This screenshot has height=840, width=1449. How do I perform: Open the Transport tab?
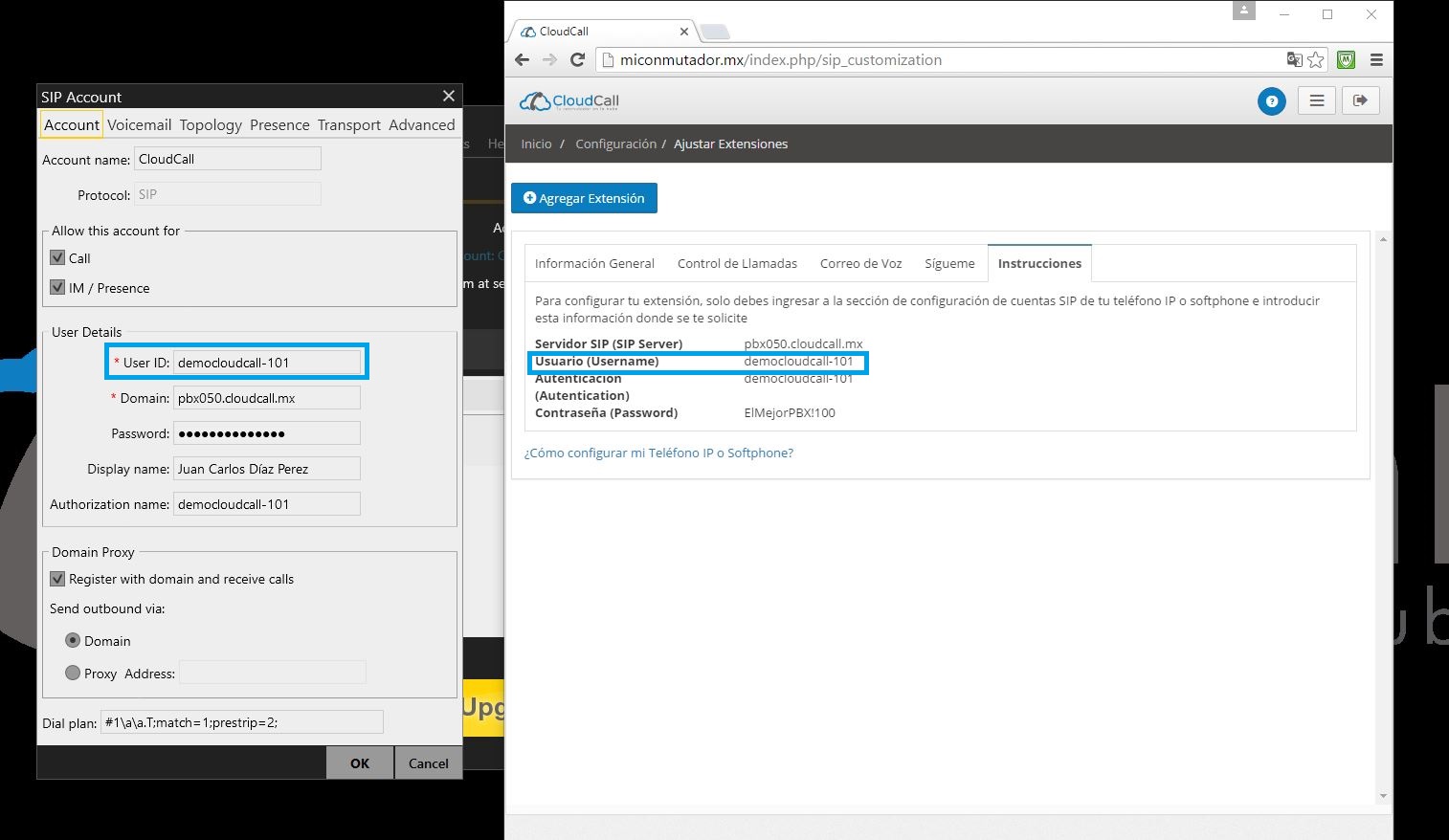pyautogui.click(x=349, y=124)
